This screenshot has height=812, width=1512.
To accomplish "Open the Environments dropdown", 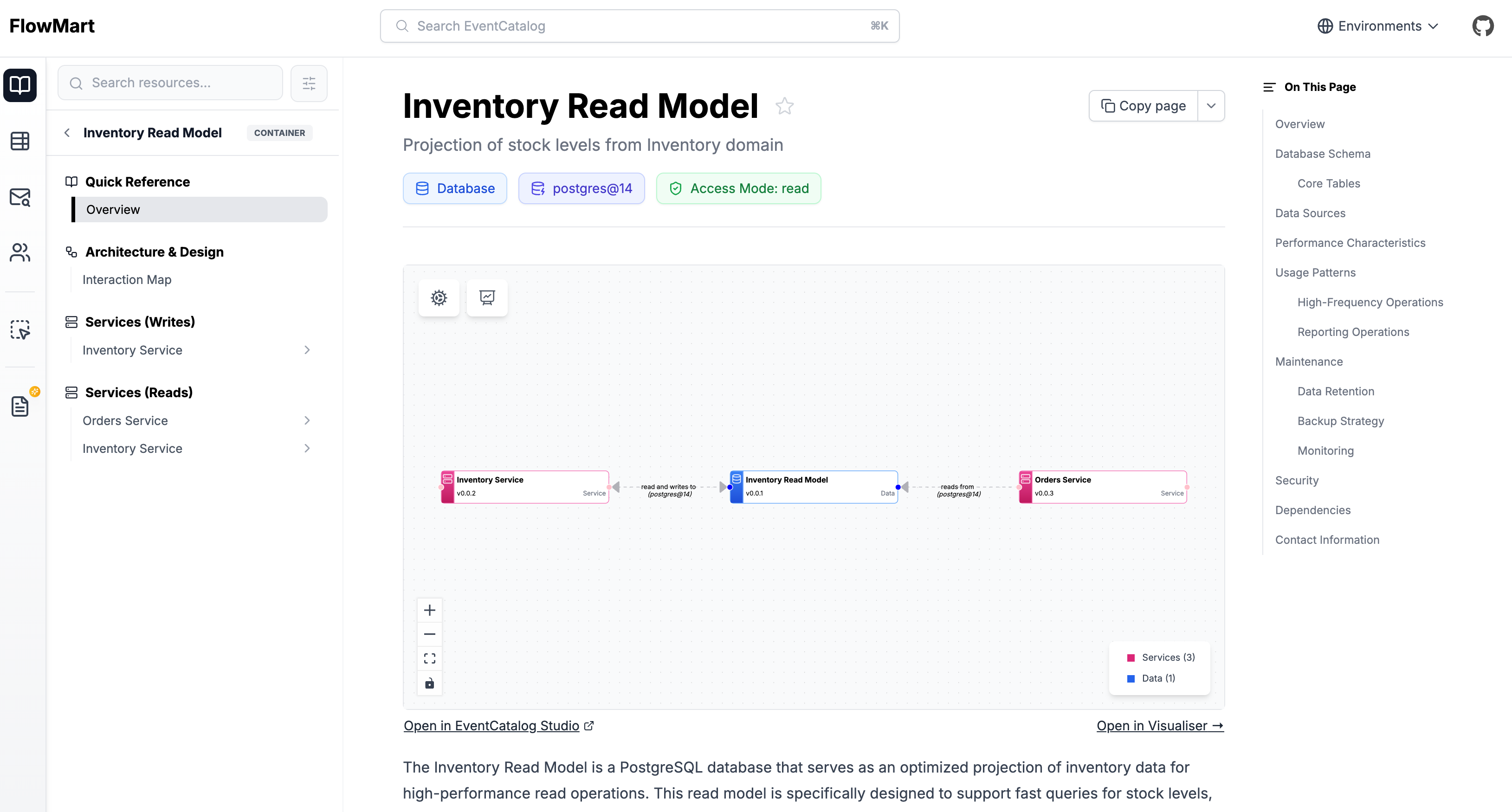I will [x=1377, y=26].
